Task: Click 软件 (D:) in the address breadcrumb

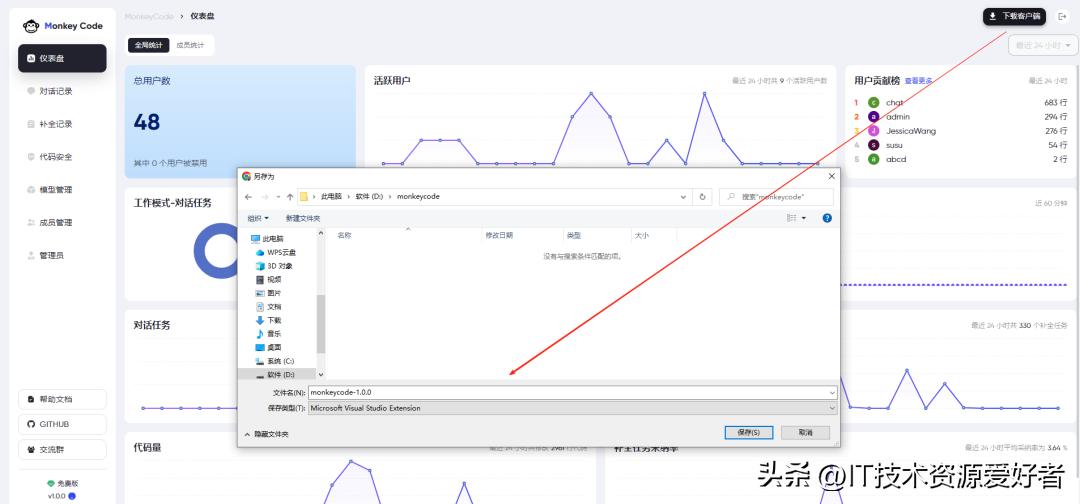Action: [369, 197]
